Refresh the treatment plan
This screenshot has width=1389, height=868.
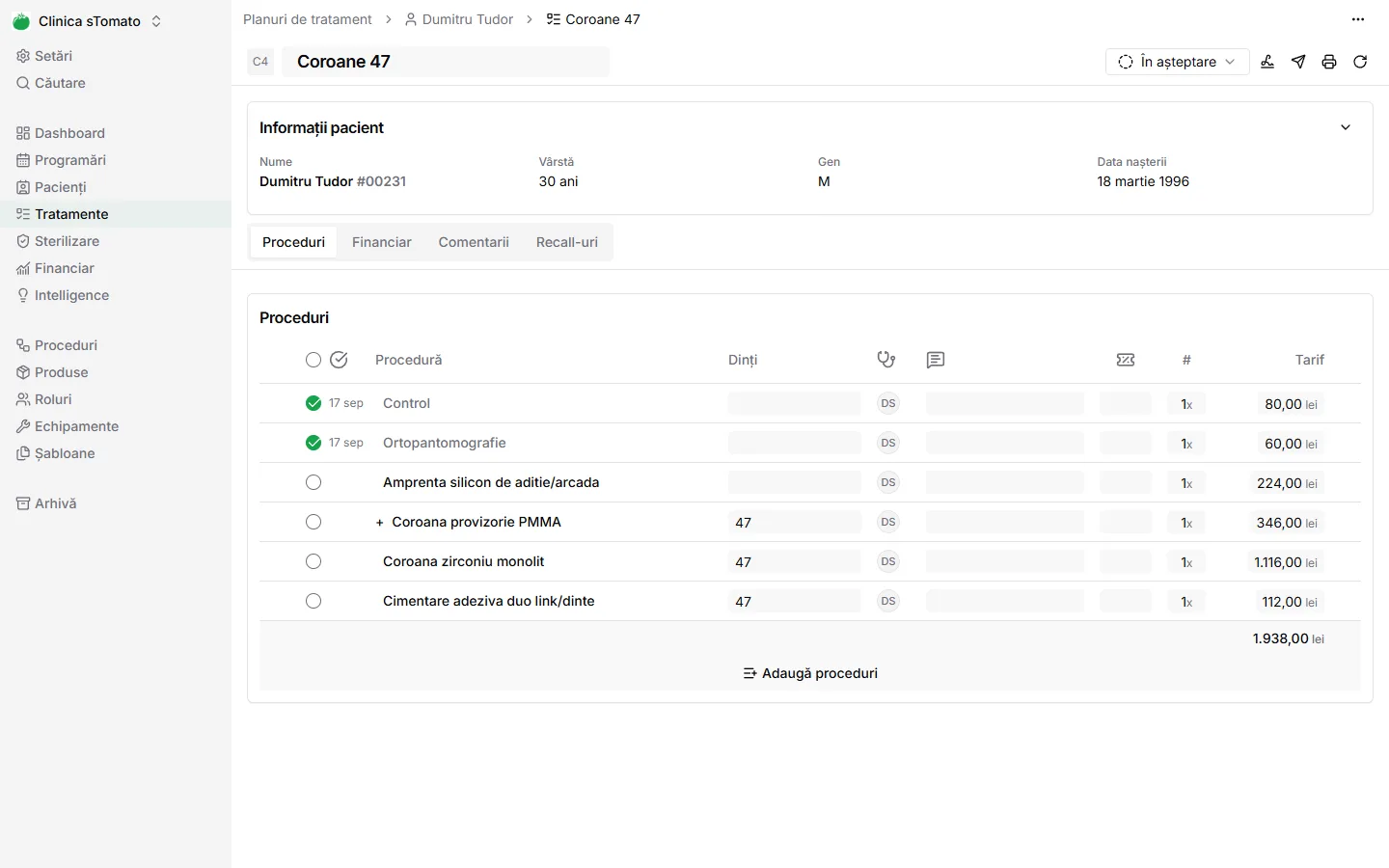(1360, 62)
